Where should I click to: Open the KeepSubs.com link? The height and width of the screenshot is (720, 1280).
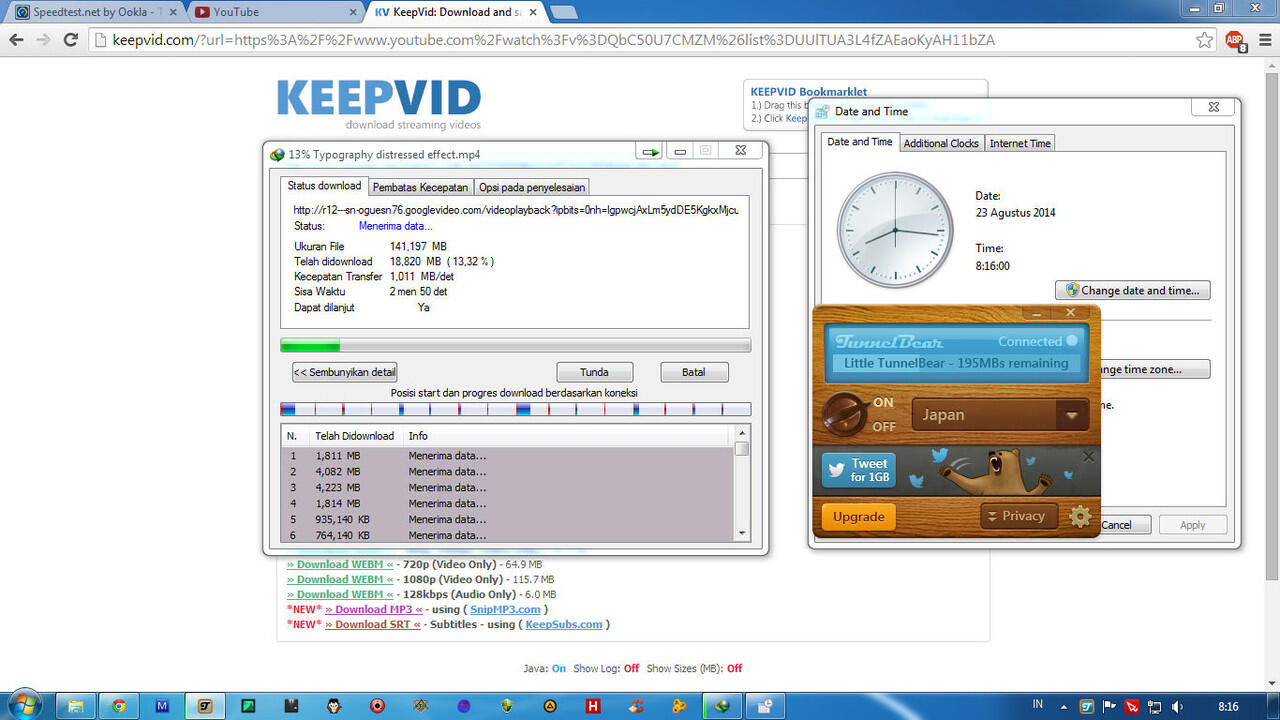coord(564,624)
